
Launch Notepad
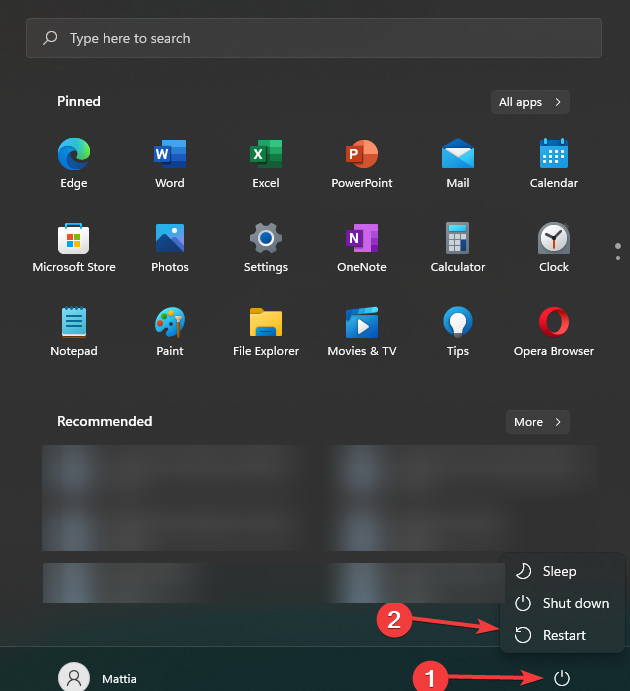click(x=74, y=331)
